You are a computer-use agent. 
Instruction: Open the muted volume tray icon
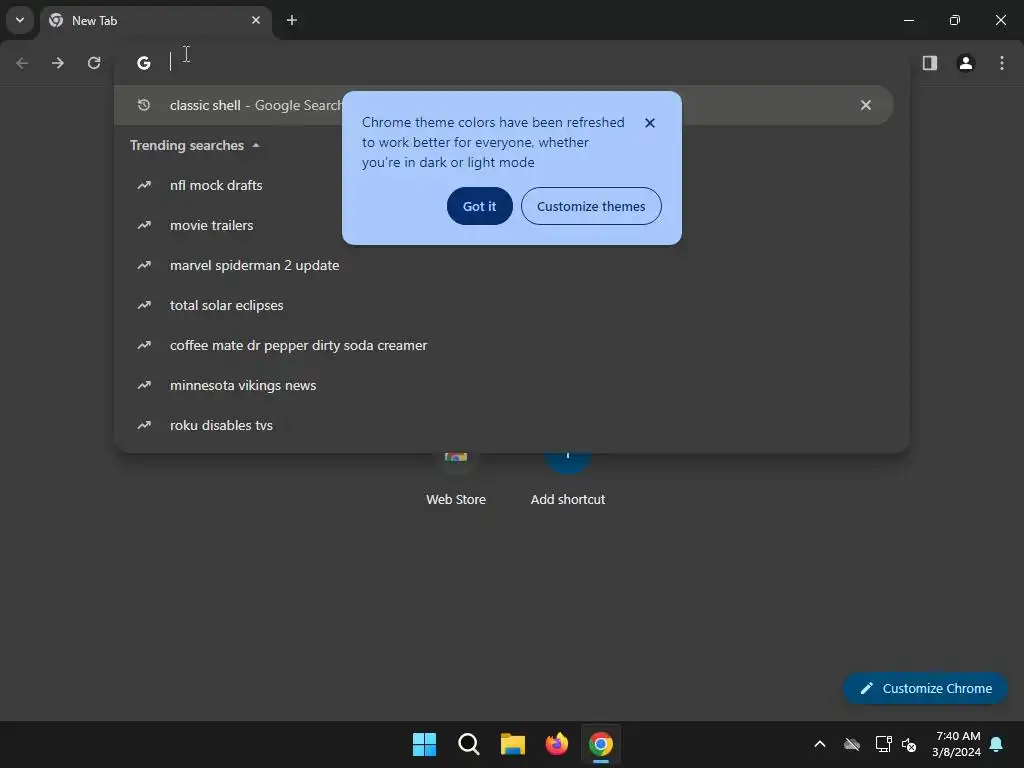(908, 744)
